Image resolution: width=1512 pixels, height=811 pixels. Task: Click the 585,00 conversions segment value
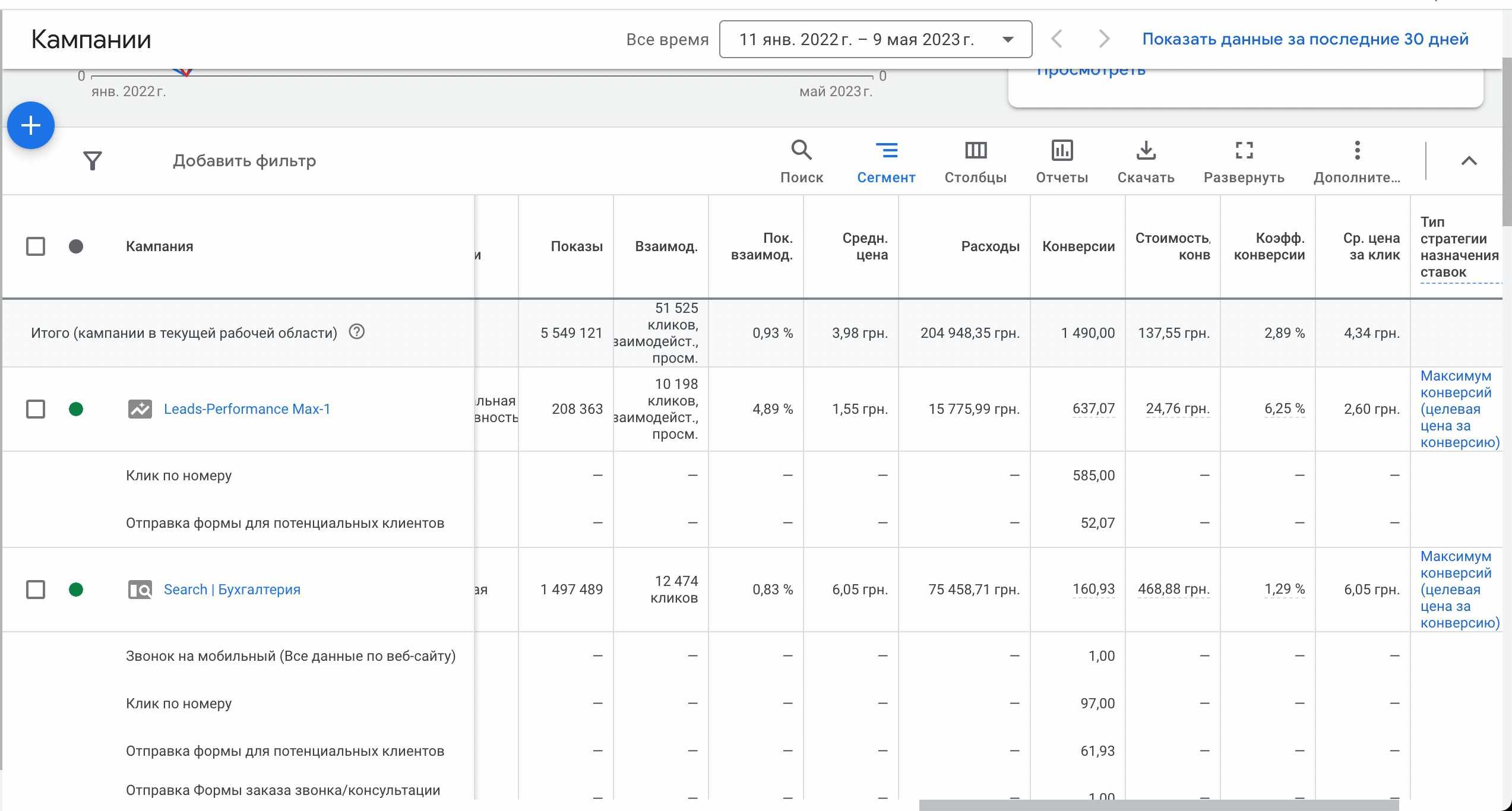tap(1093, 476)
